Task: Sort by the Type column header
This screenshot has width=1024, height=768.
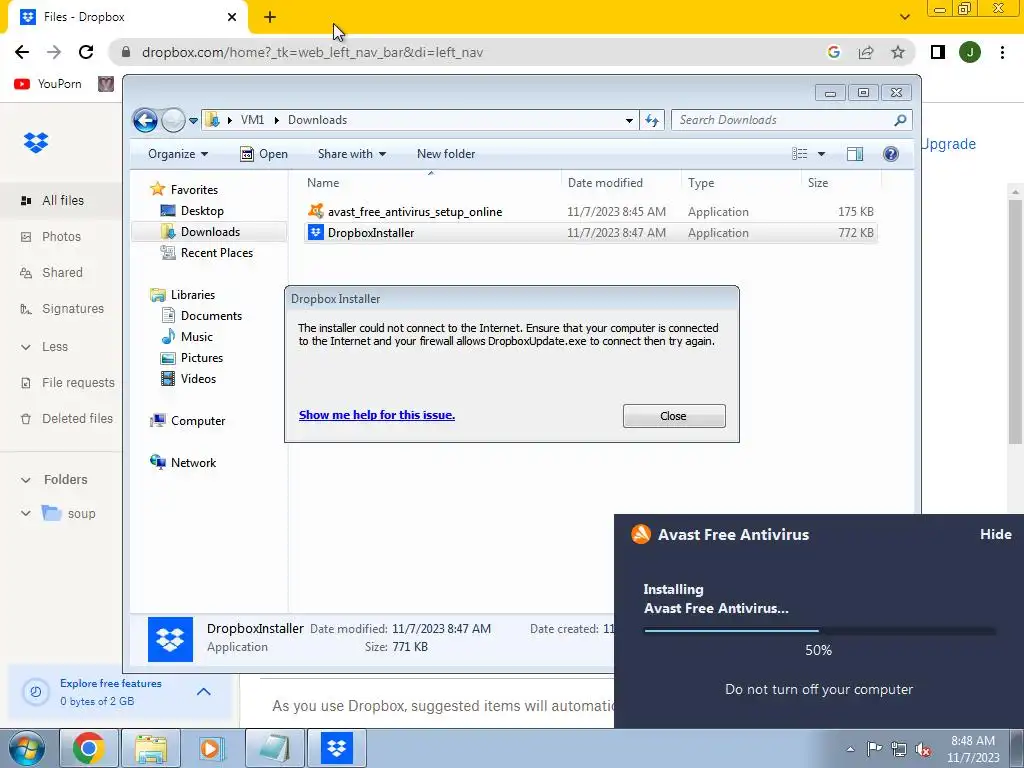Action: [x=701, y=183]
